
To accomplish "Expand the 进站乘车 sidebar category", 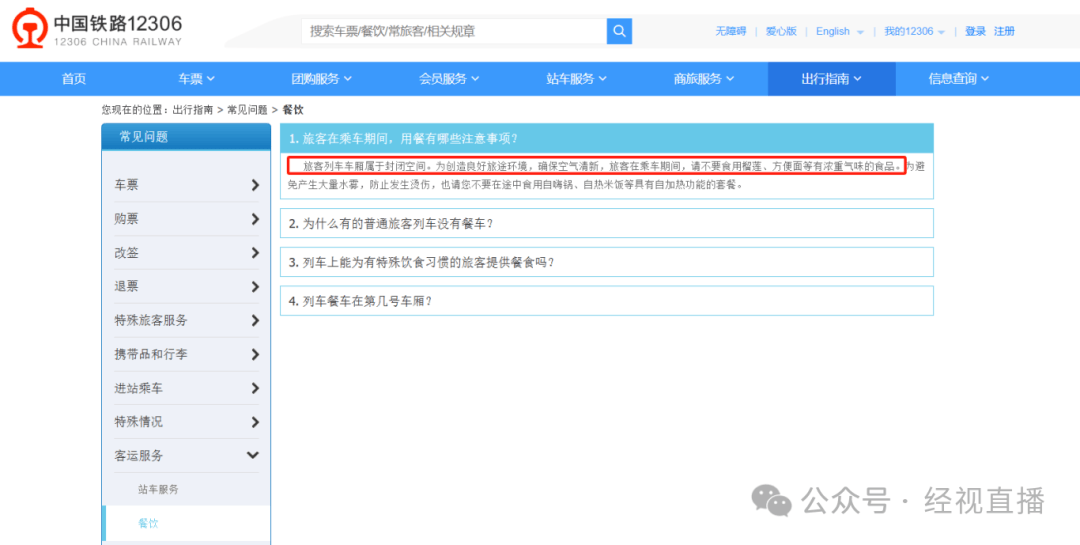I will tap(187, 388).
